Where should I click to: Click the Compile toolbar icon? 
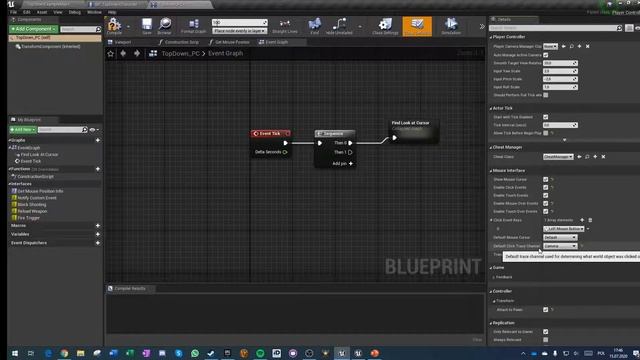114,26
